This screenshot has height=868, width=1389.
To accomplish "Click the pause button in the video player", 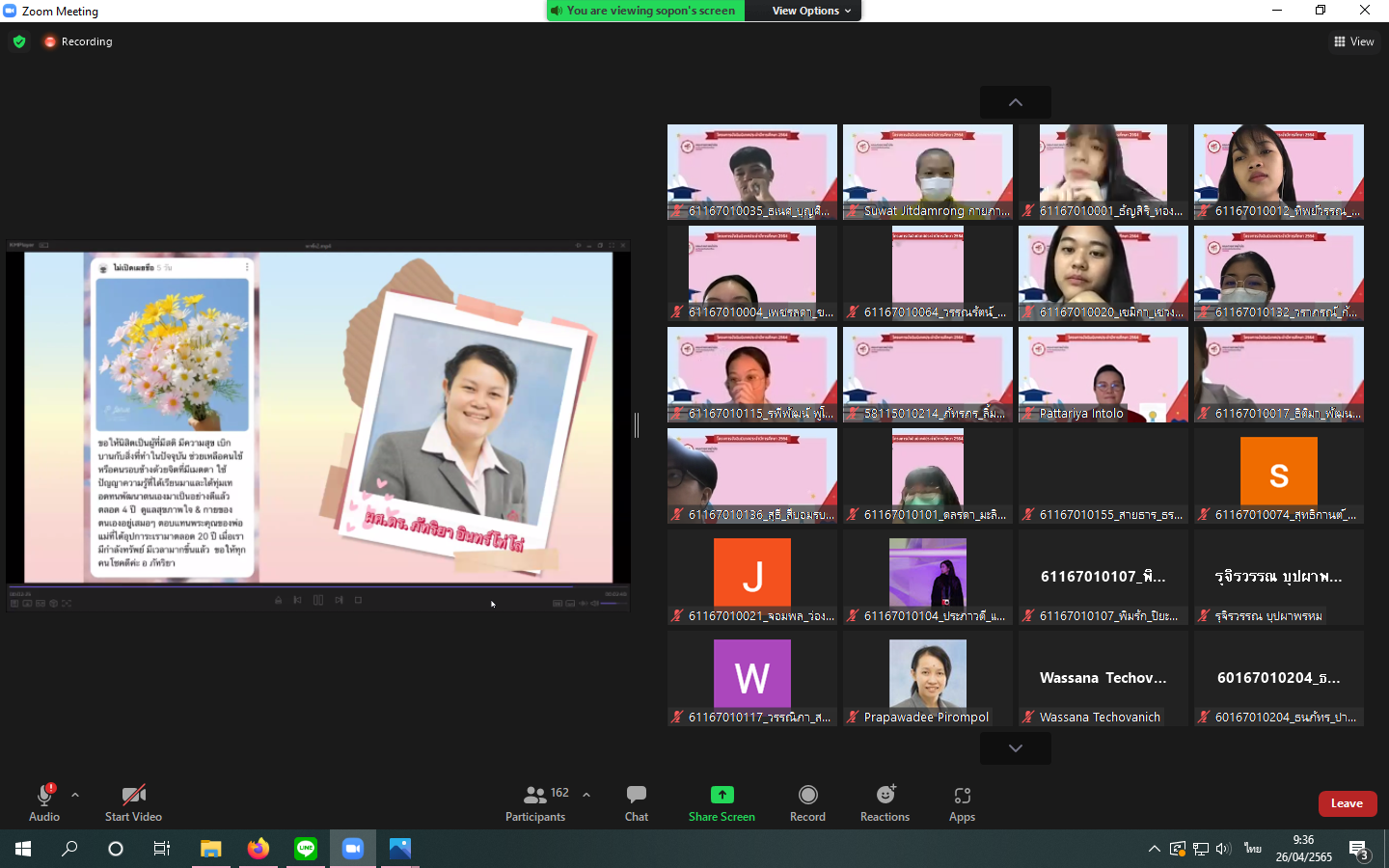I will 318,600.
